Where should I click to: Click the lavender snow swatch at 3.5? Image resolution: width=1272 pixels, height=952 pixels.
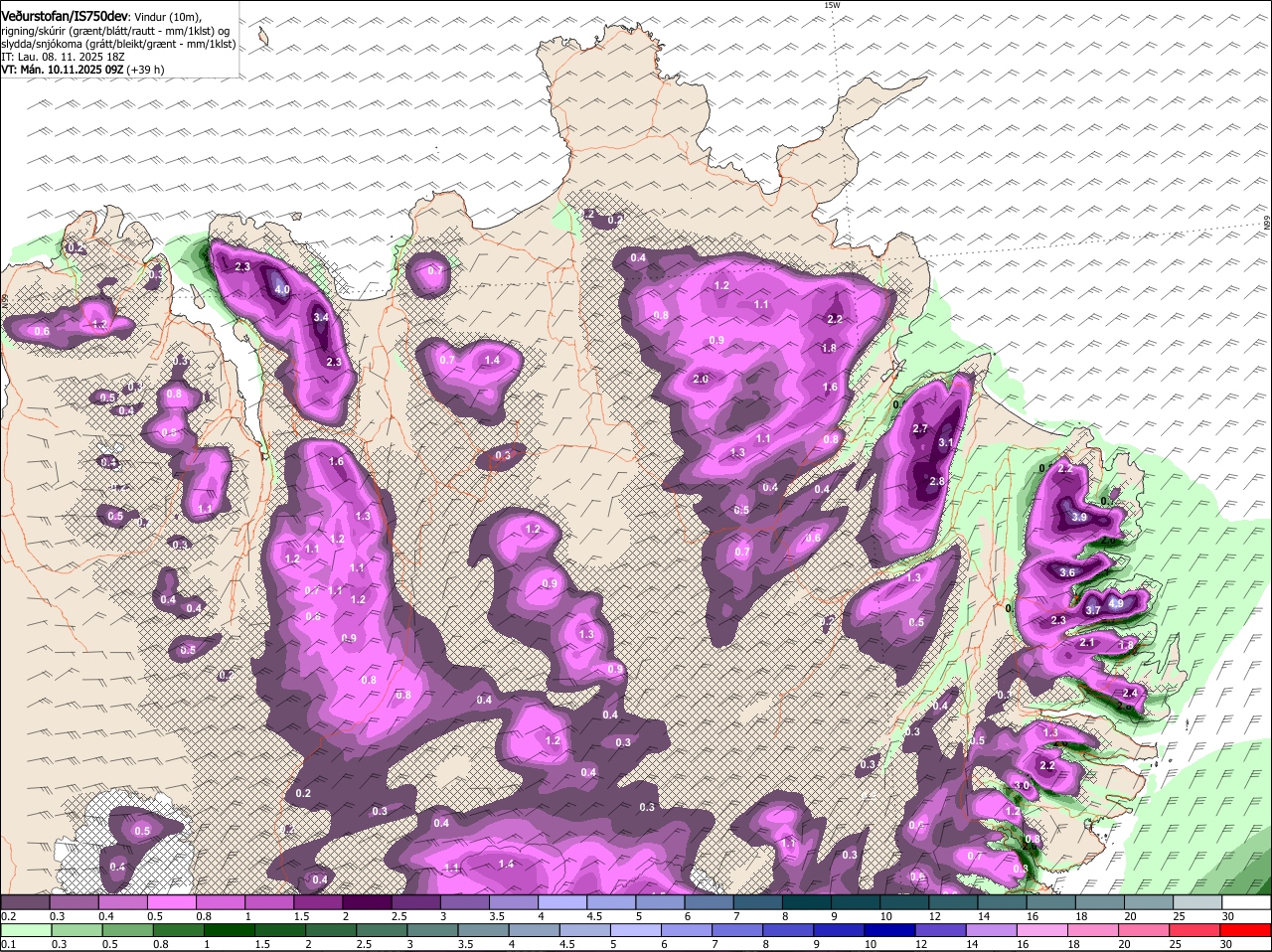514,900
